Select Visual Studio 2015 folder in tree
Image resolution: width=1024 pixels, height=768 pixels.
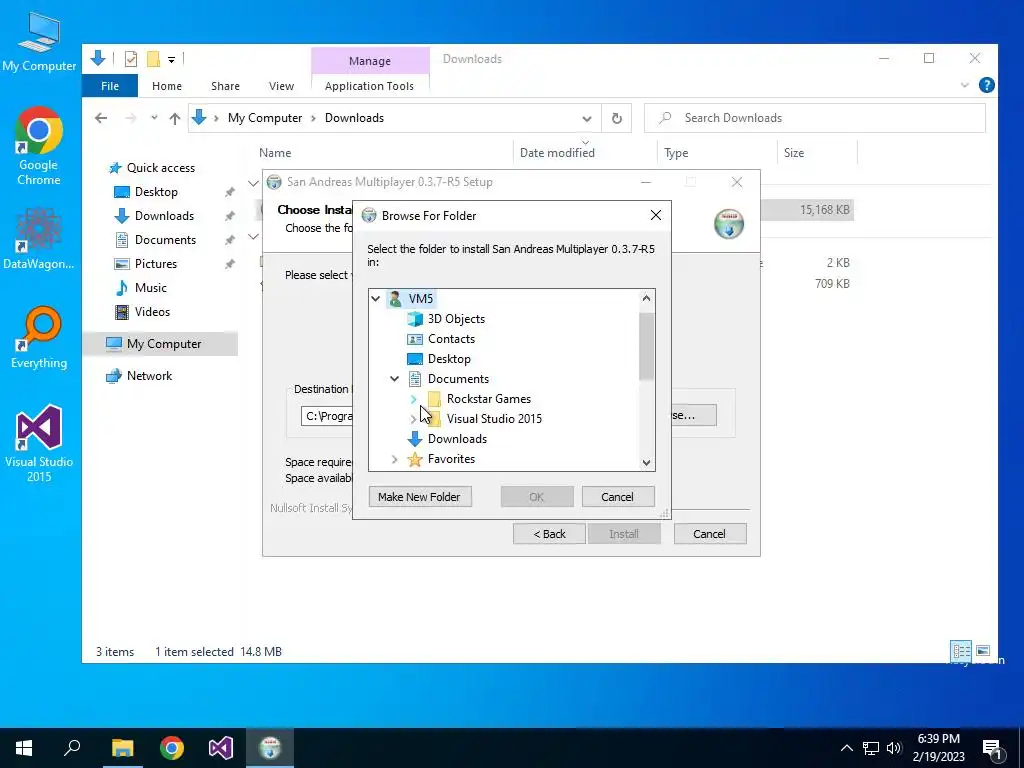pyautogui.click(x=494, y=419)
